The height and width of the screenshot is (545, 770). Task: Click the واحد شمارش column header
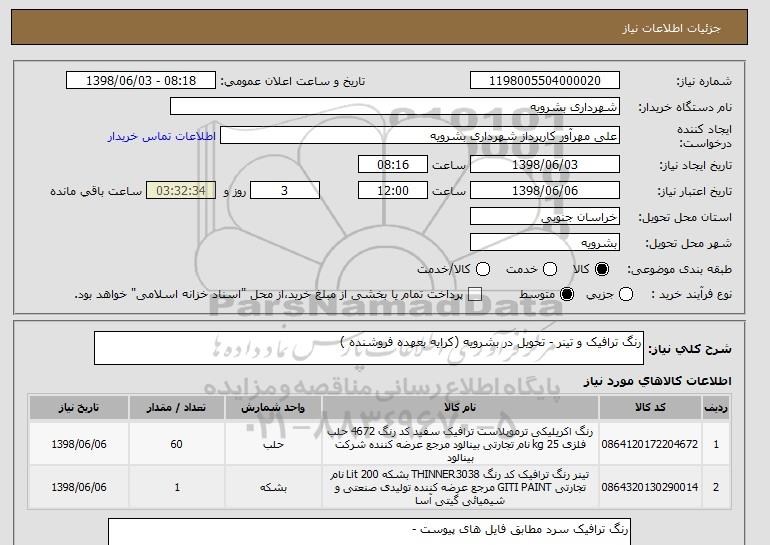click(x=273, y=408)
